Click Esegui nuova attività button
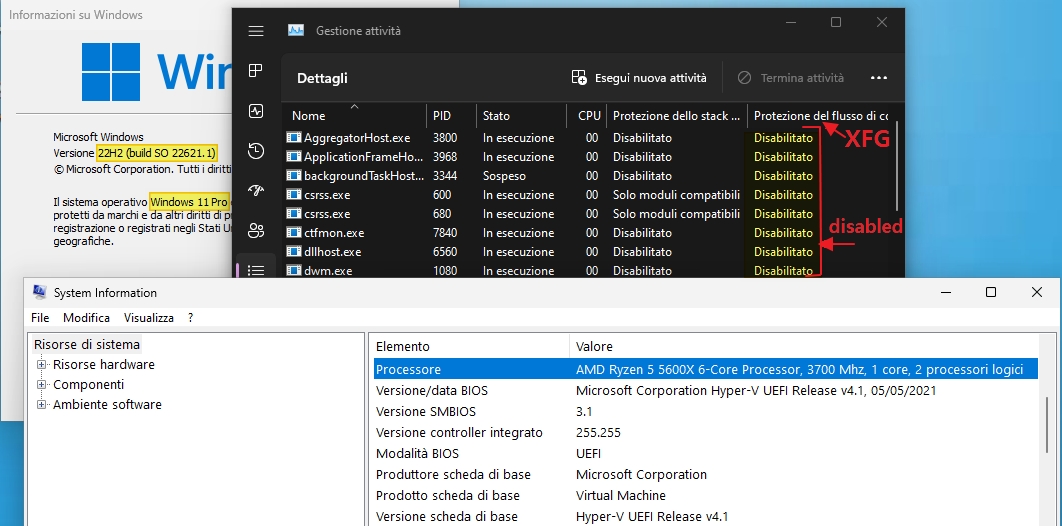This screenshot has height=526, width=1062. [x=639, y=78]
